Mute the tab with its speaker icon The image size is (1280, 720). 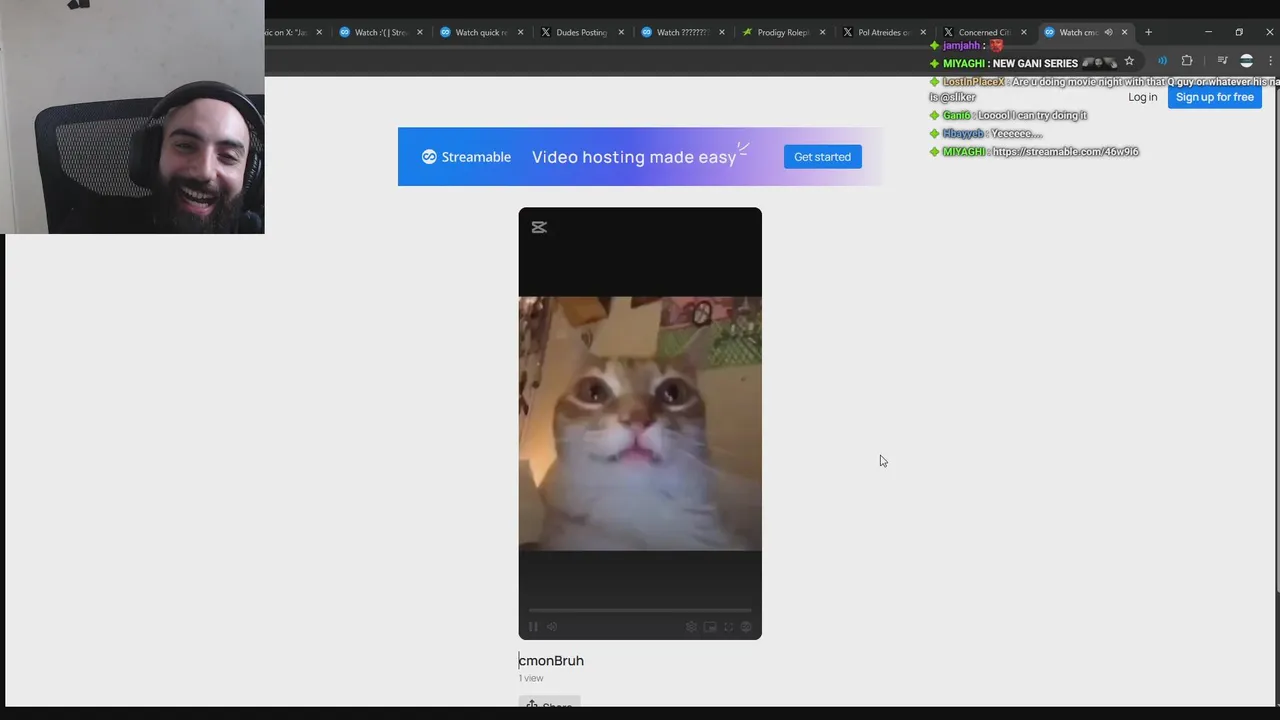pyautogui.click(x=1108, y=32)
